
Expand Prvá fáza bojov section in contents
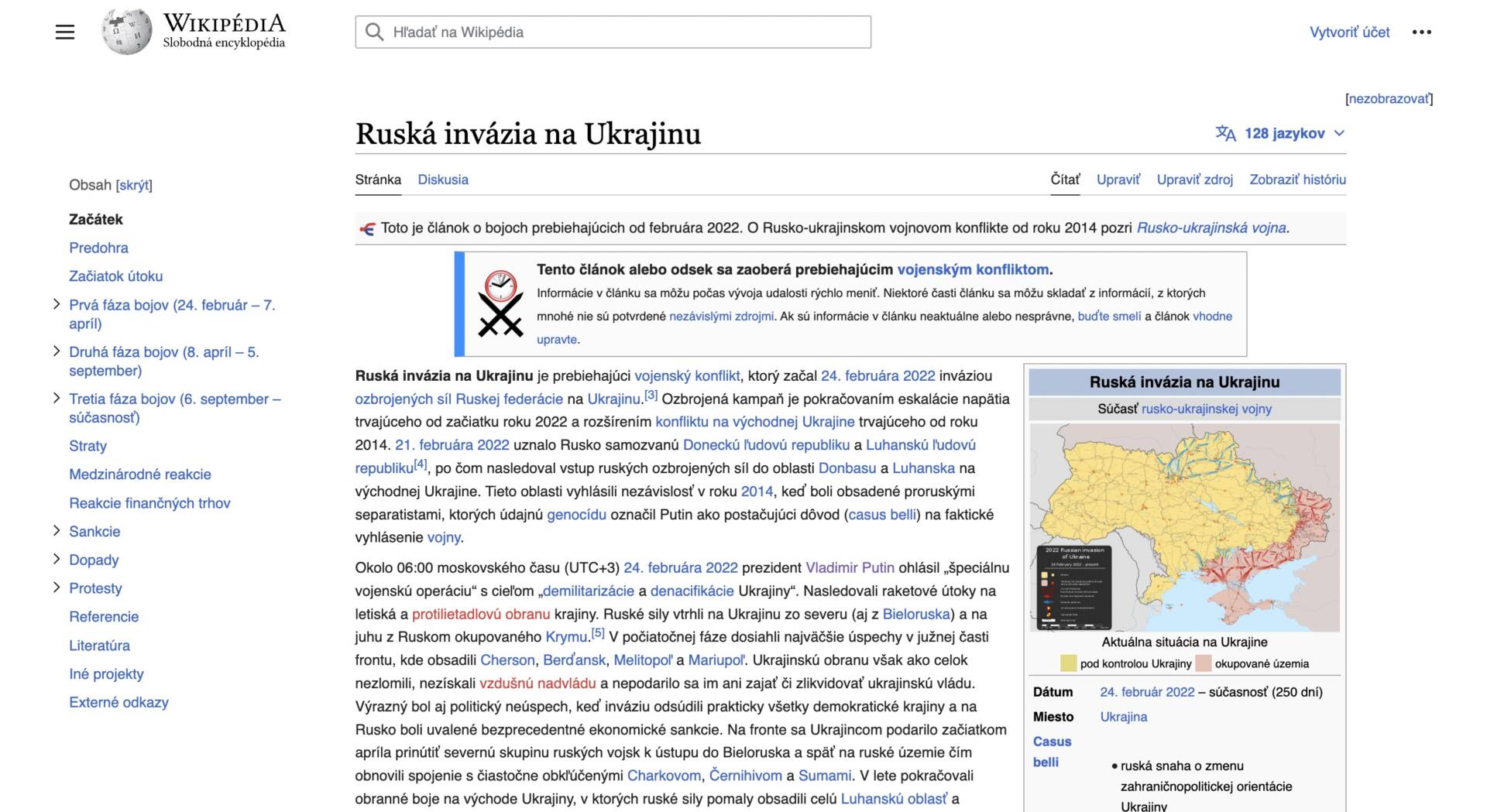57,304
